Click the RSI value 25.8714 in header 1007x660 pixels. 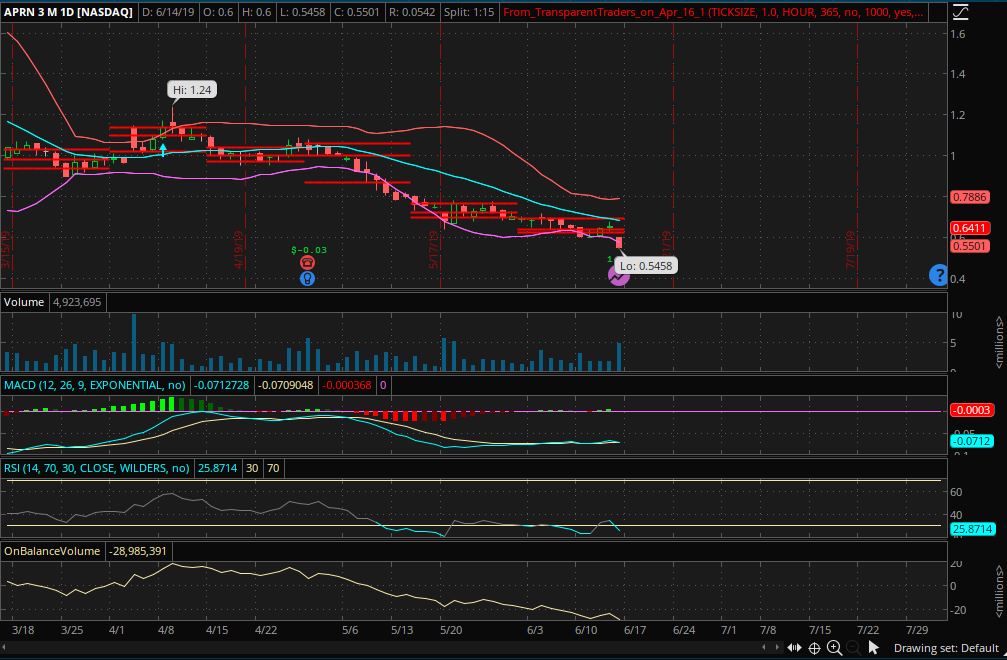217,468
